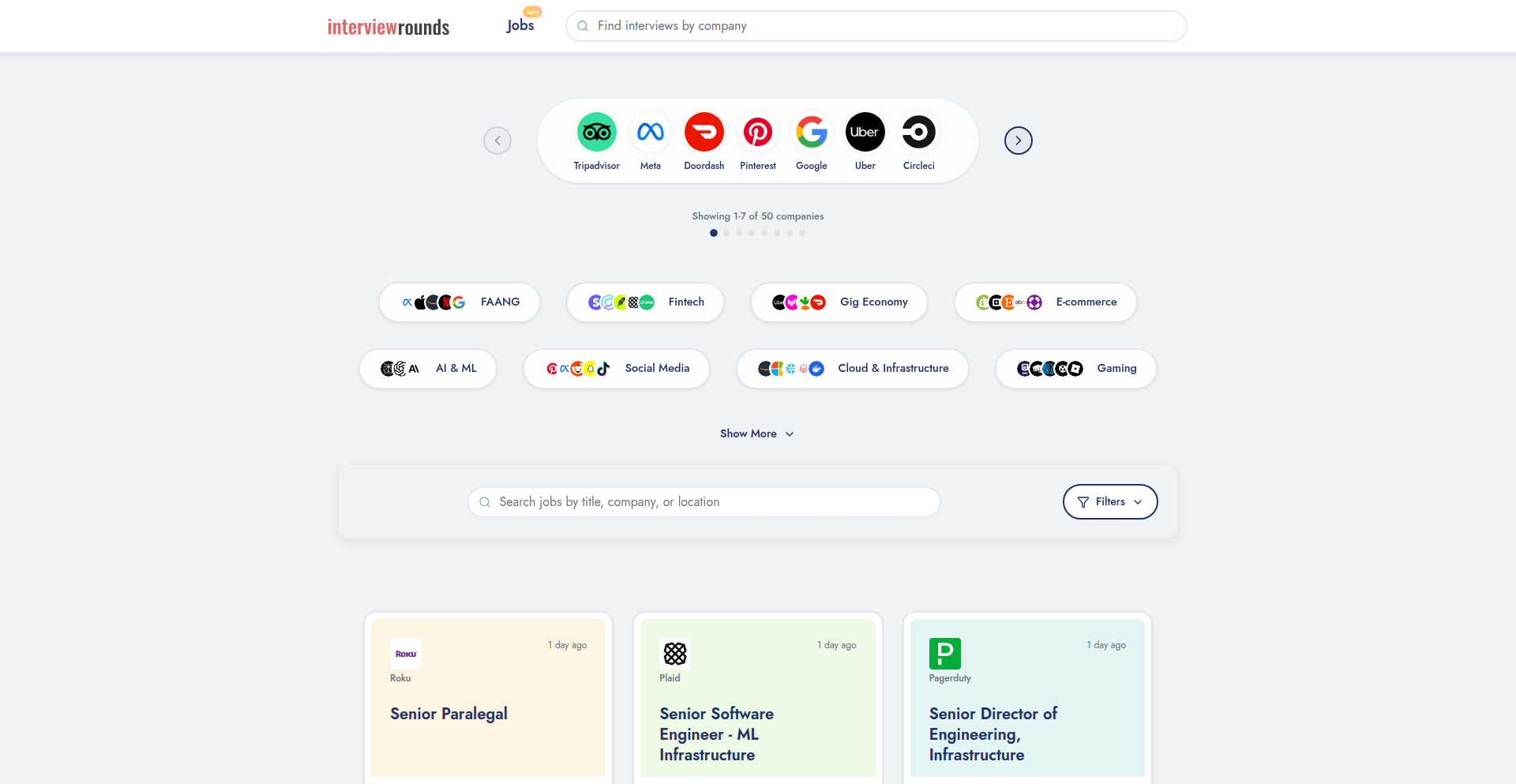The image size is (1516, 784).
Task: Select the Gig Economy category chip
Action: [x=839, y=302]
